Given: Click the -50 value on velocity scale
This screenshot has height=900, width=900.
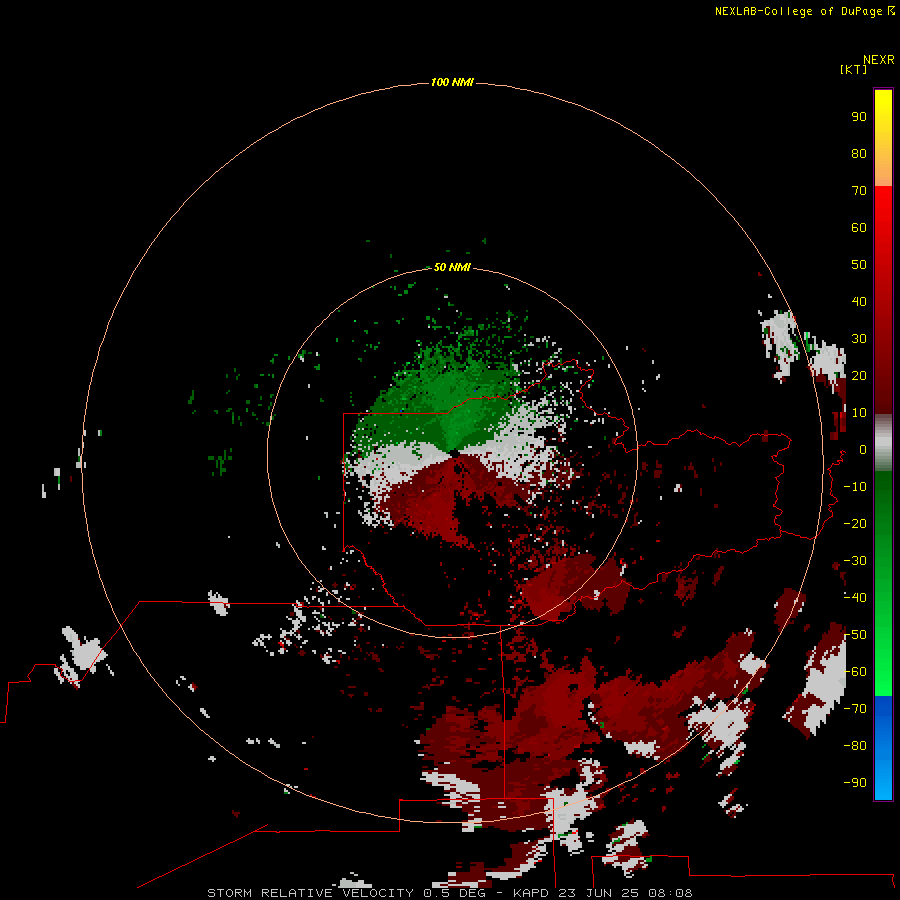Looking at the screenshot, I should point(855,635).
